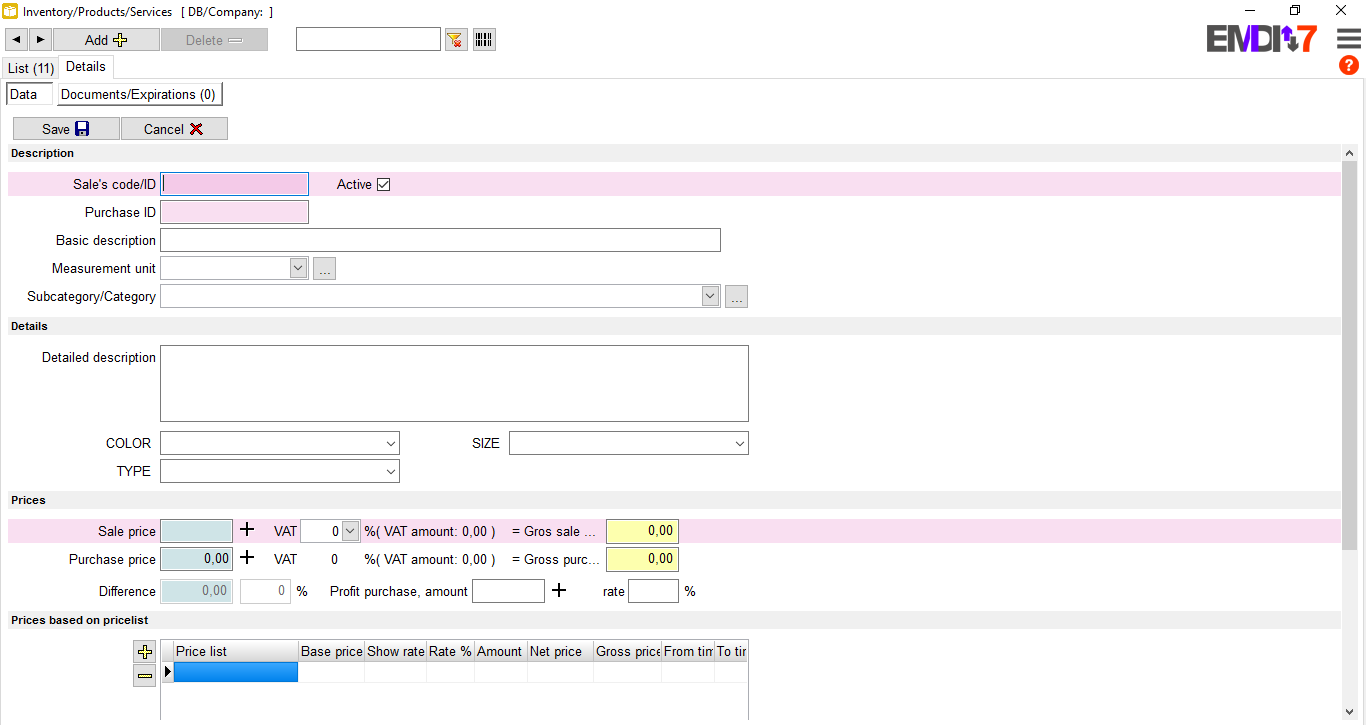Viewport: 1366px width, 725px height.
Task: Click the Rate % column header
Action: [x=450, y=651]
